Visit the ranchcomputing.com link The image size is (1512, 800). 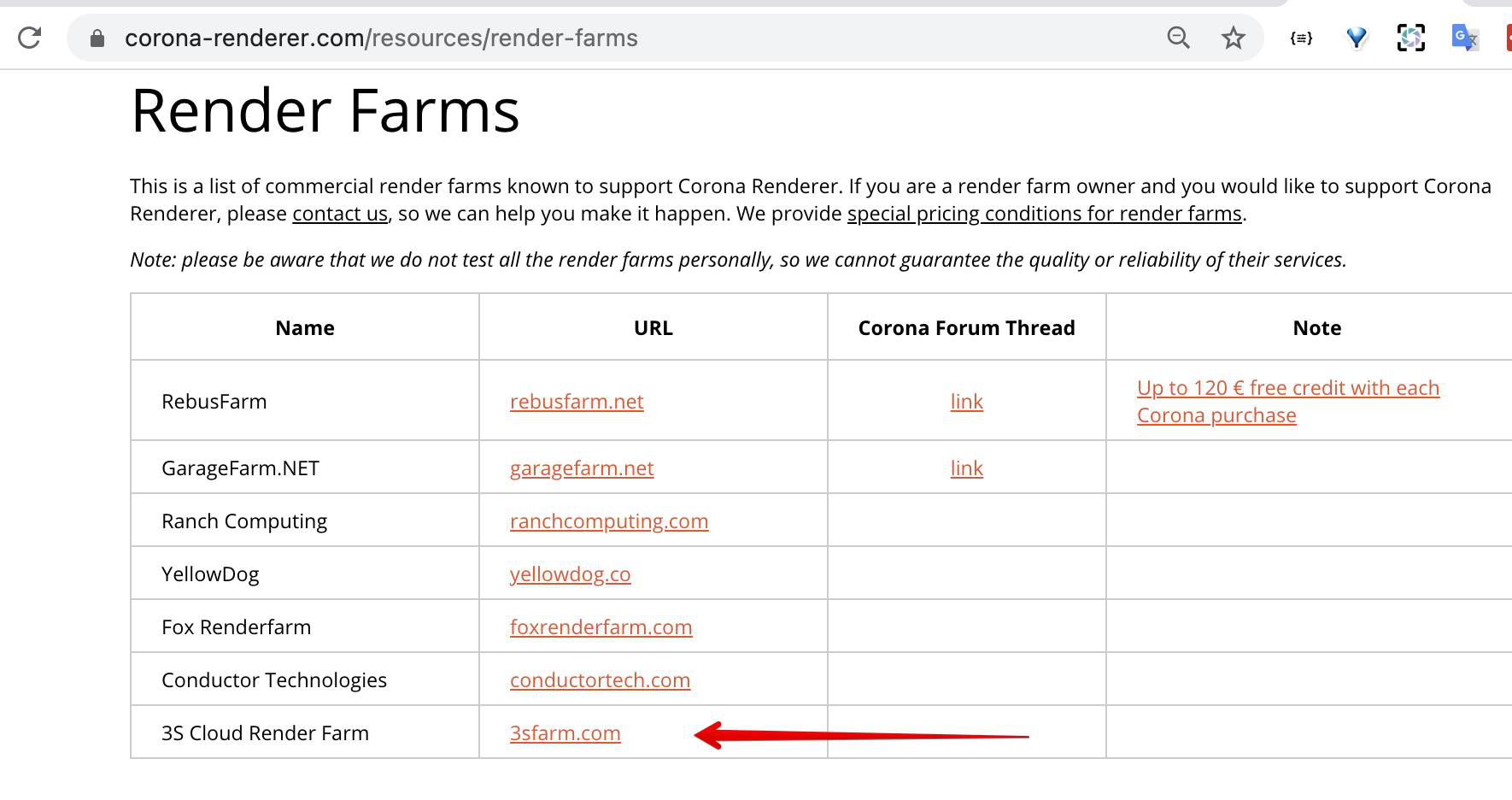[609, 521]
